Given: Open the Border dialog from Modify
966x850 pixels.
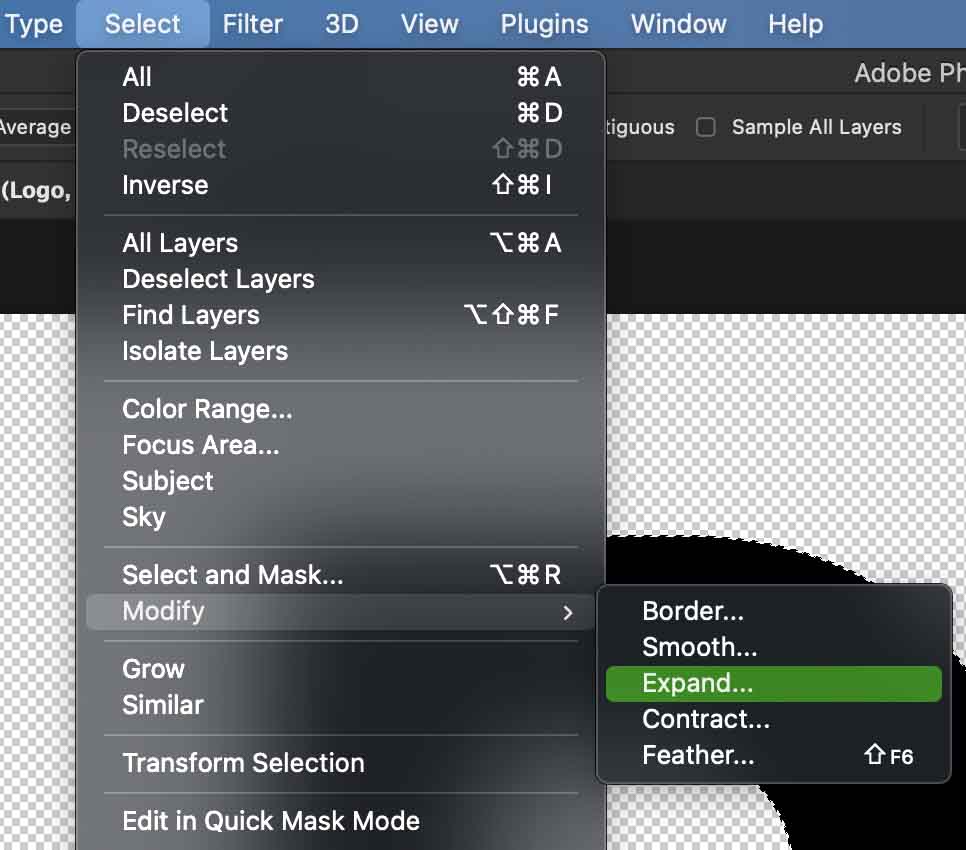Looking at the screenshot, I should point(774,611).
